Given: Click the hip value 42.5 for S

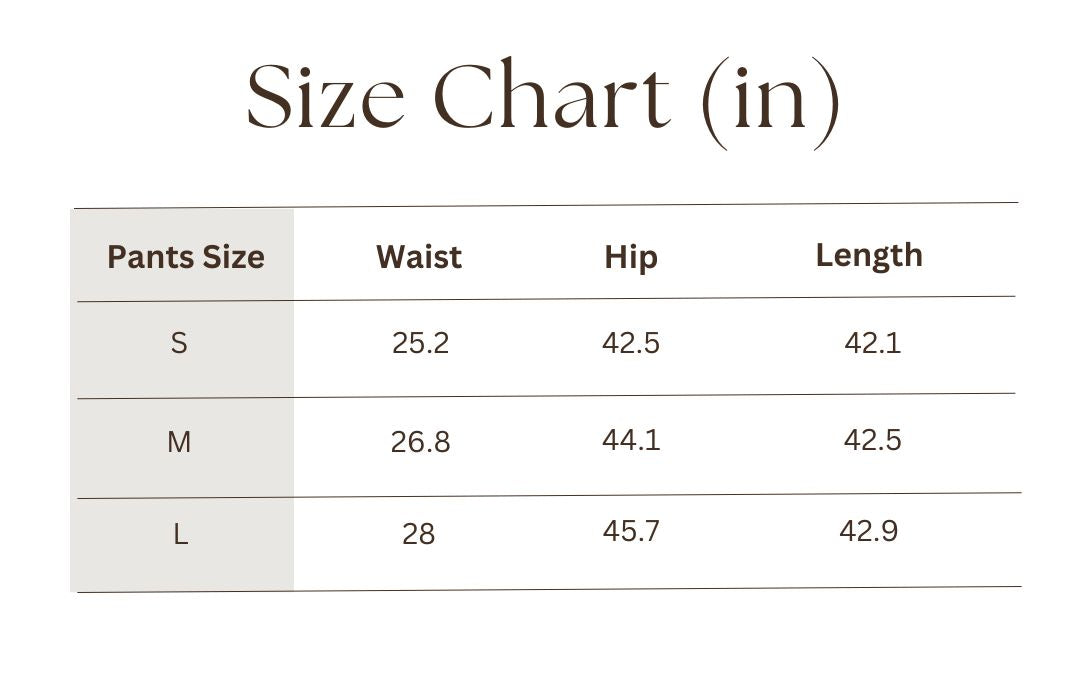Looking at the screenshot, I should 631,342.
